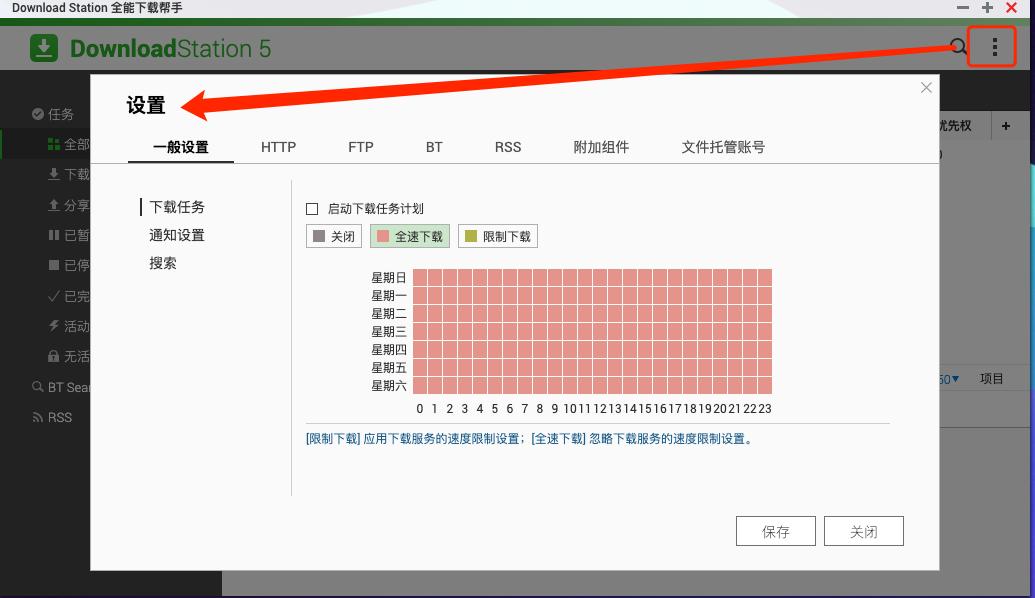Image resolution: width=1035 pixels, height=598 pixels.
Task: Click the 保存 (Save) button
Action: (x=776, y=531)
